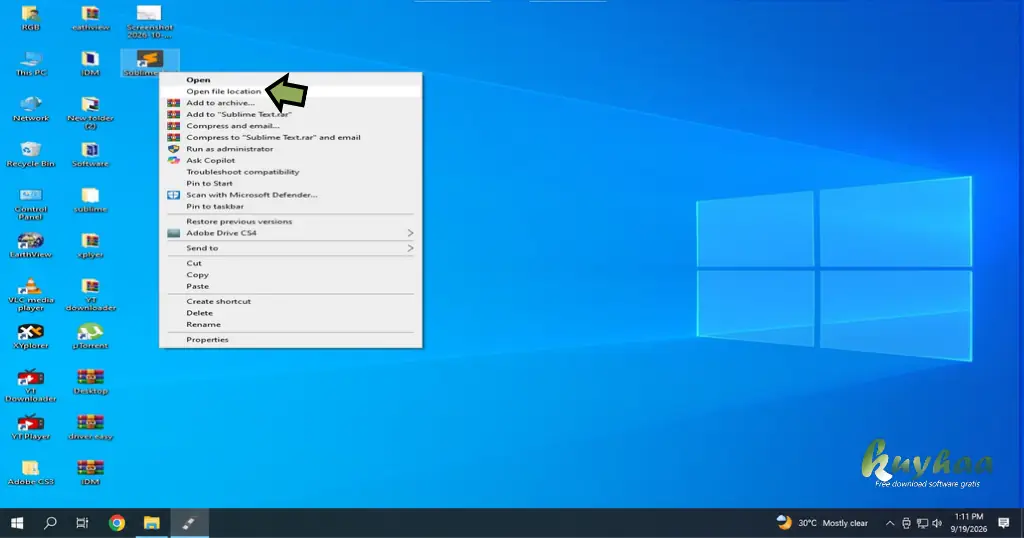This screenshot has height=538, width=1024.
Task: Select the New folder (2) icon
Action: coord(90,112)
